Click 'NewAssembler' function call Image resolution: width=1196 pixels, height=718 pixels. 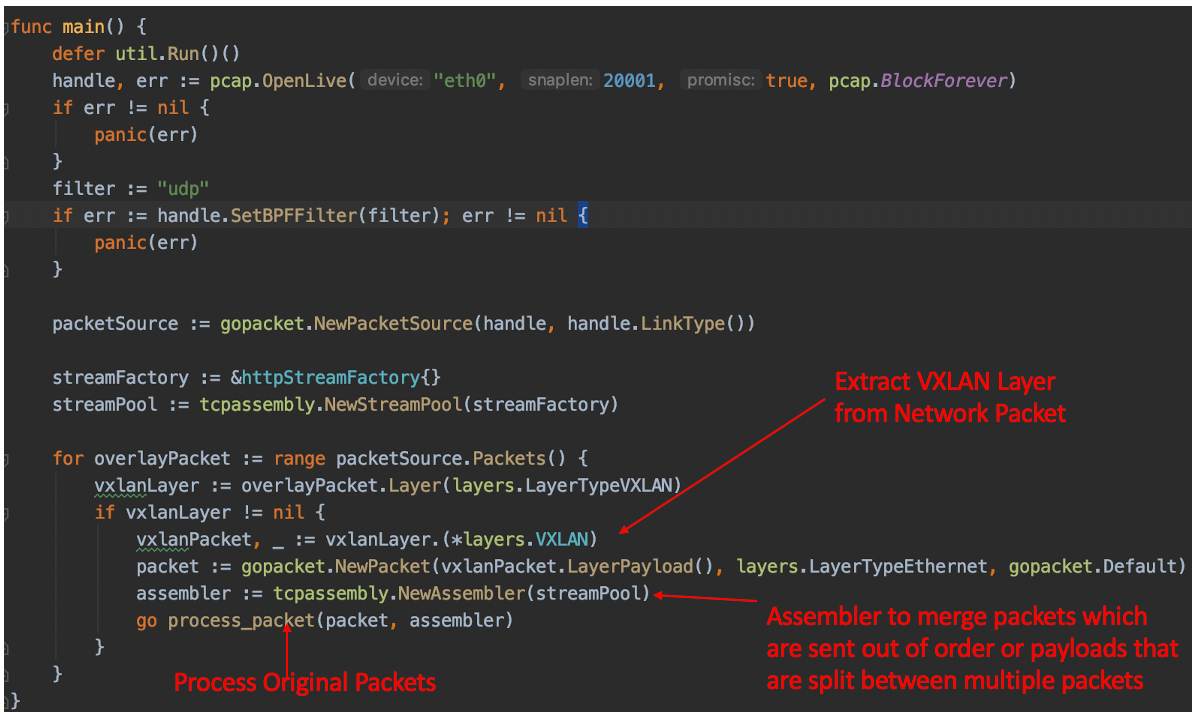(461, 594)
